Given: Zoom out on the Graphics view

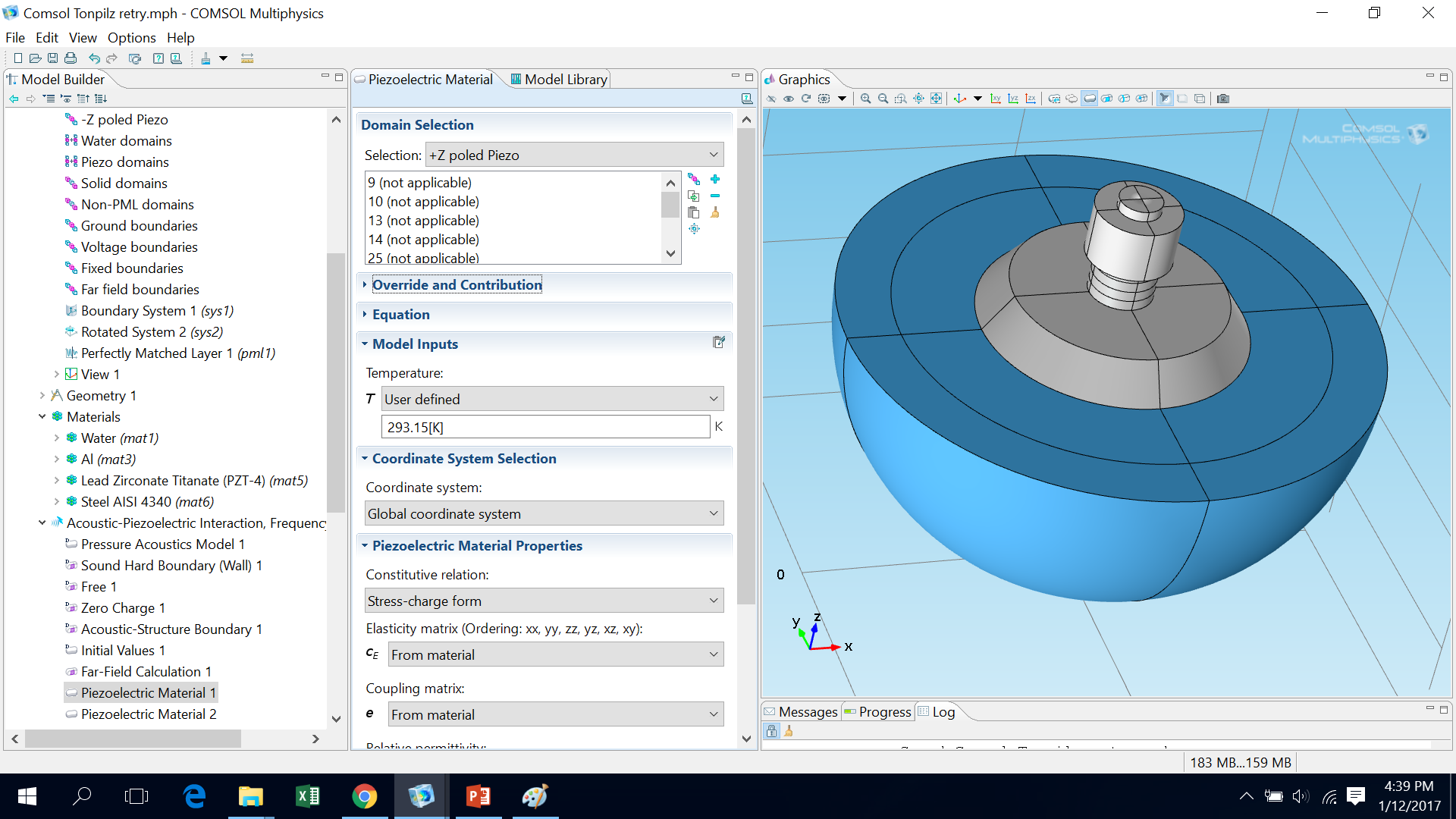Looking at the screenshot, I should (x=883, y=99).
